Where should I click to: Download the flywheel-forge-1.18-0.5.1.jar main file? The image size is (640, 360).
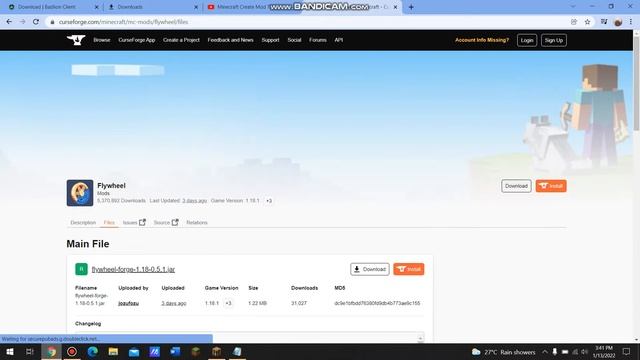click(370, 269)
